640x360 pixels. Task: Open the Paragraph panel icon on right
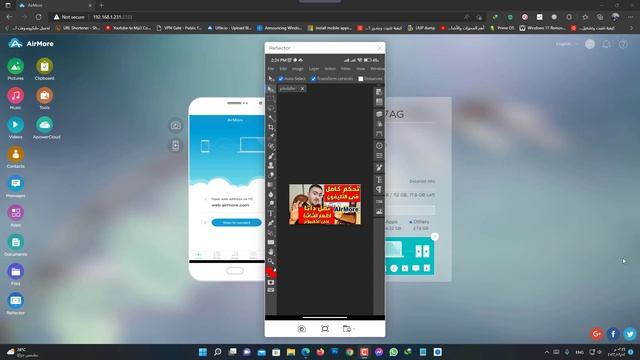coord(379,189)
